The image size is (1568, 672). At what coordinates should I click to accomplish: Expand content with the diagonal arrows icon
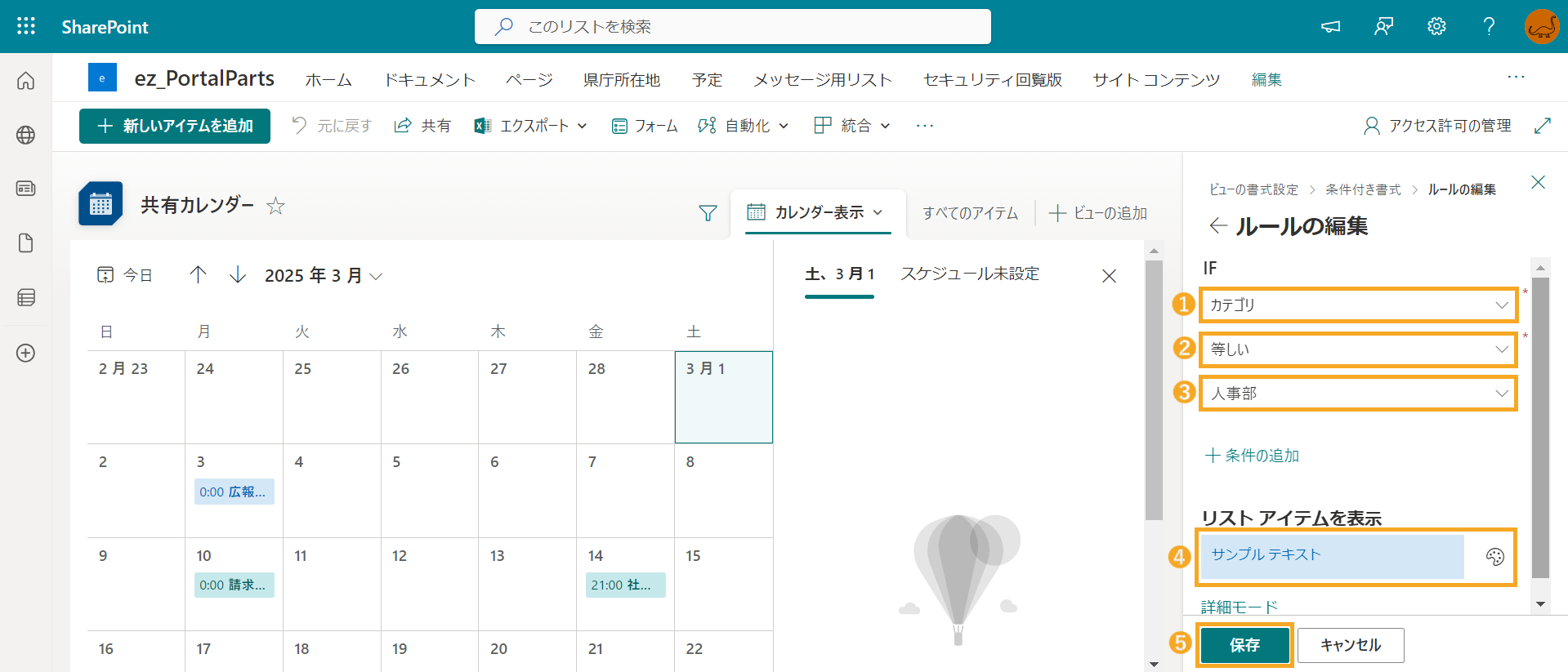[1543, 126]
